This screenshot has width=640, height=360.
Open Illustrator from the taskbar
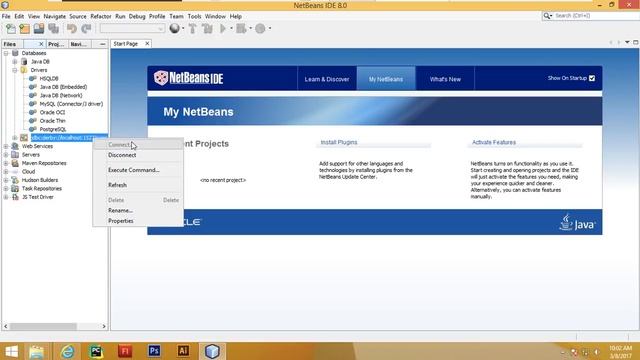183,351
